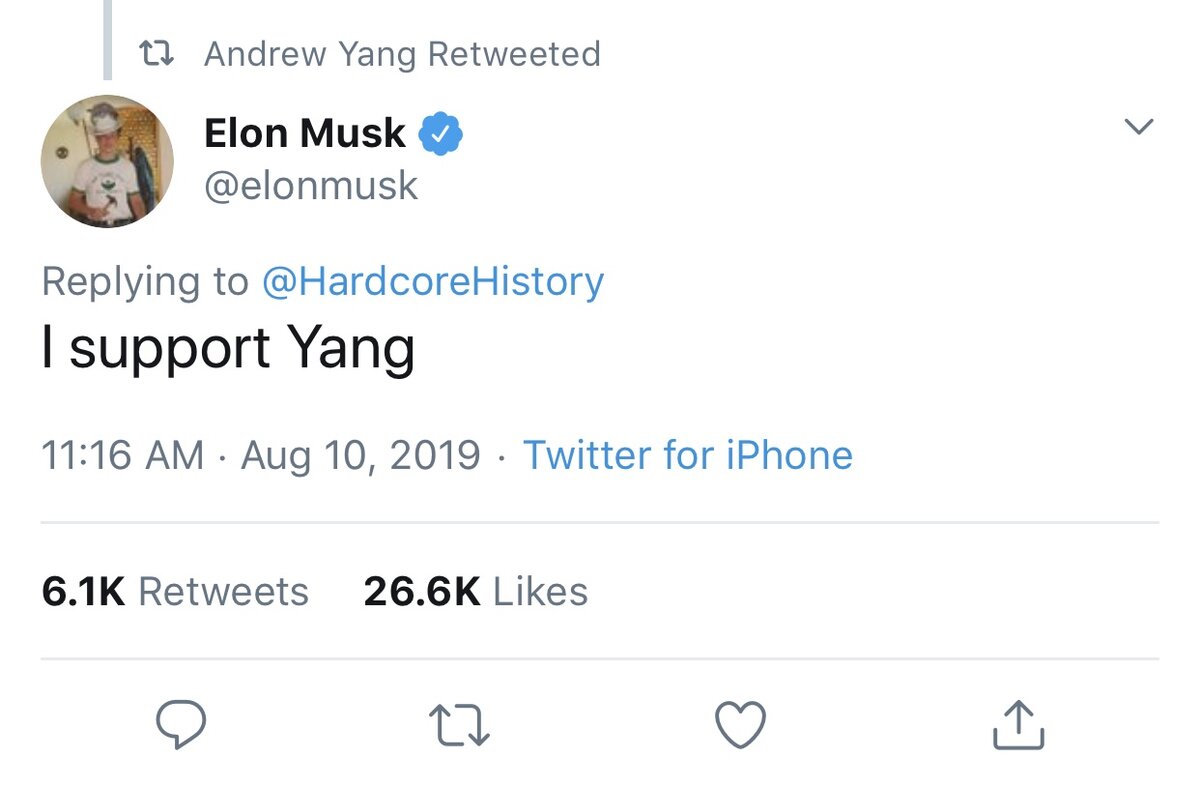The image size is (1200, 787).
Task: Select the tweet text I support Yang
Action: click(228, 349)
